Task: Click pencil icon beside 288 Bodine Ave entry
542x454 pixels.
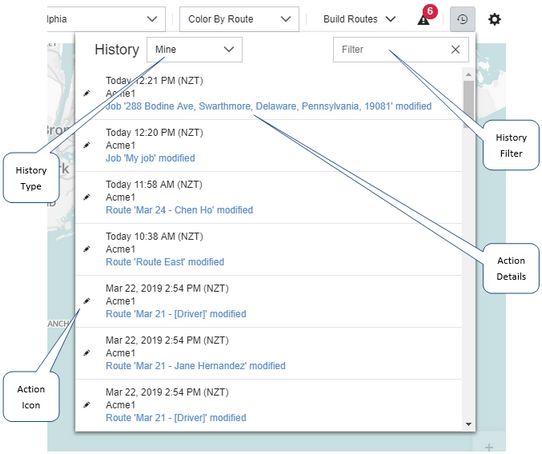Action: pyautogui.click(x=87, y=93)
